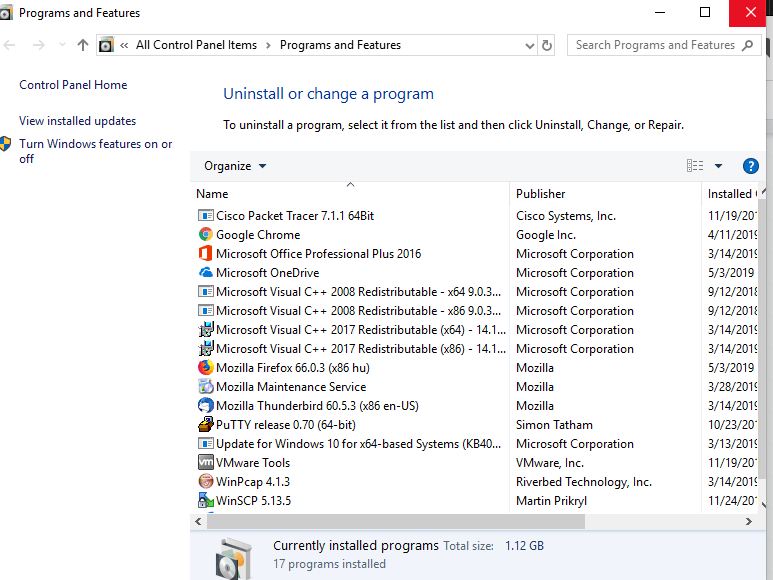Open help with the blue question mark

point(750,166)
